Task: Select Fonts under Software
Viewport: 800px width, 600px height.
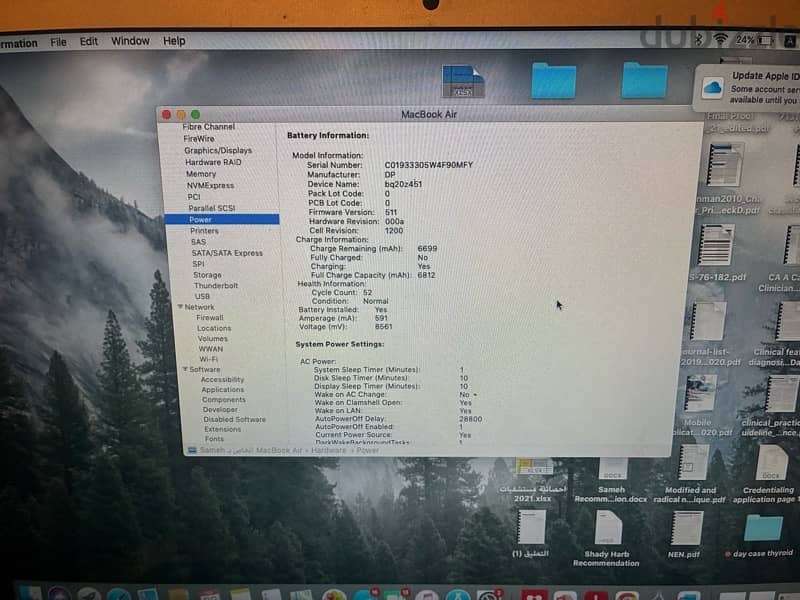Action: pyautogui.click(x=214, y=439)
